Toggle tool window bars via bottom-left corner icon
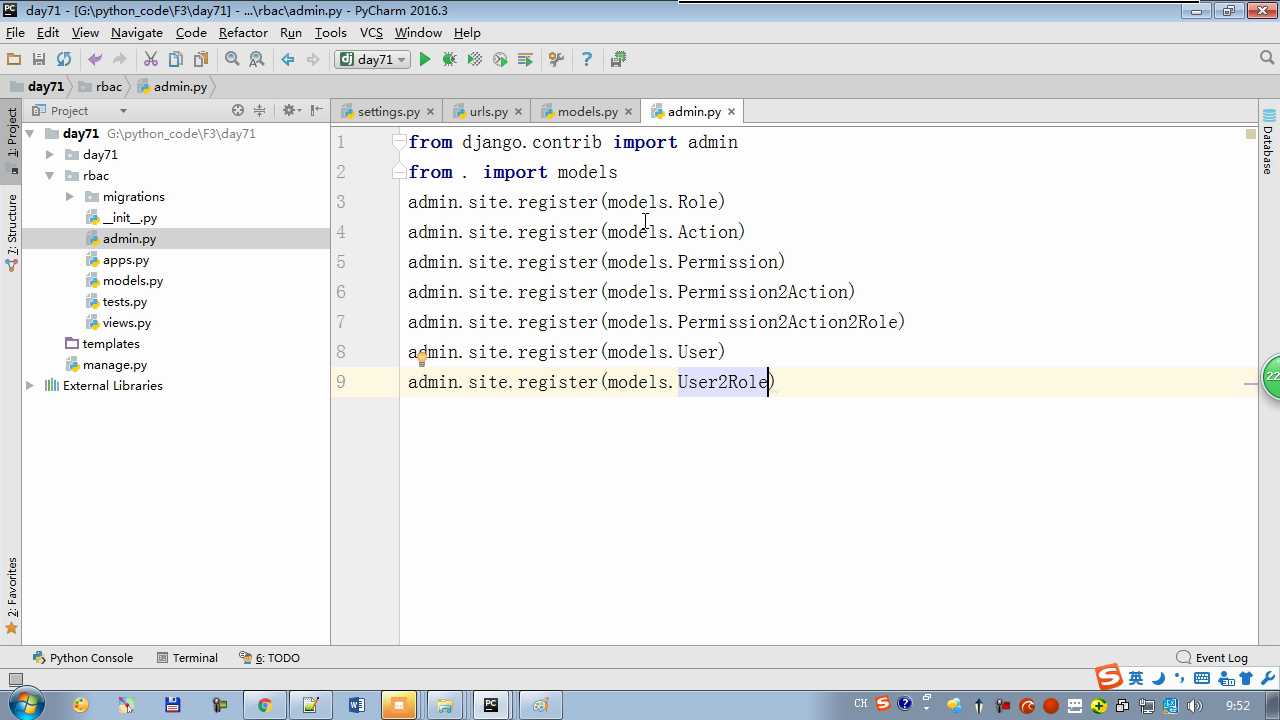This screenshot has height=720, width=1280. (15, 679)
